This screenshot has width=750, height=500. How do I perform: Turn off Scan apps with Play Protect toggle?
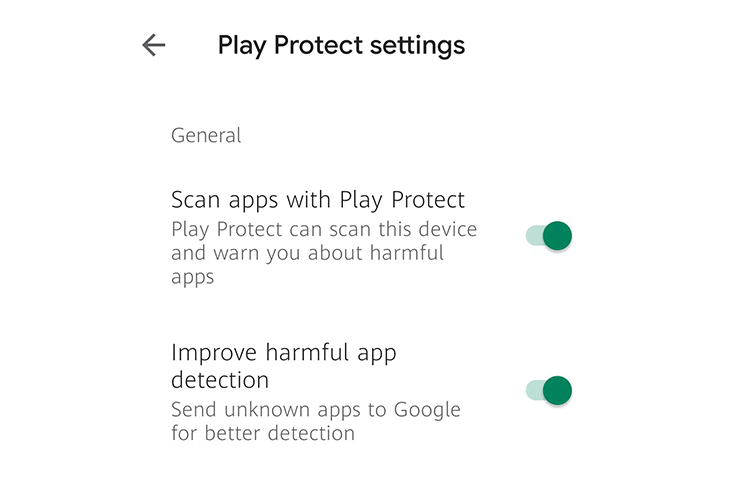549,235
